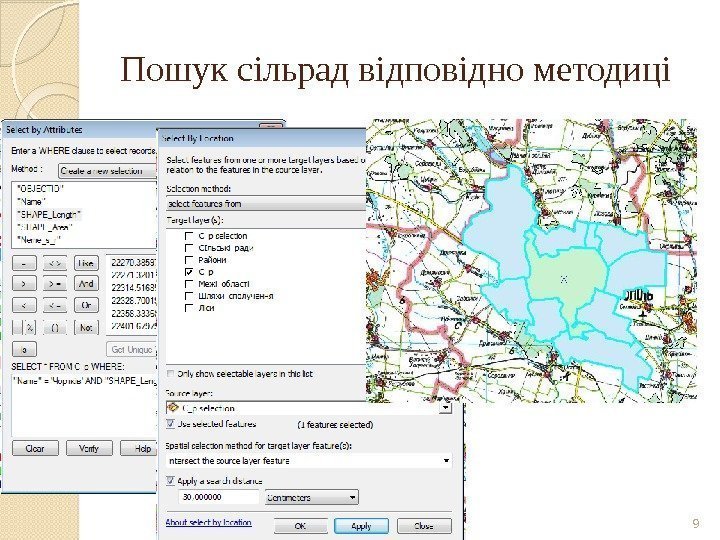The image size is (720, 540).
Task: Click the Verify button
Action: pos(89,448)
